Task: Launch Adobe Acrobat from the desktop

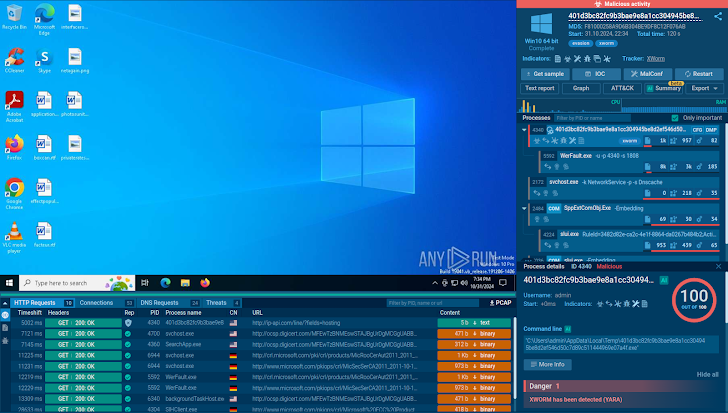Action: (14, 101)
